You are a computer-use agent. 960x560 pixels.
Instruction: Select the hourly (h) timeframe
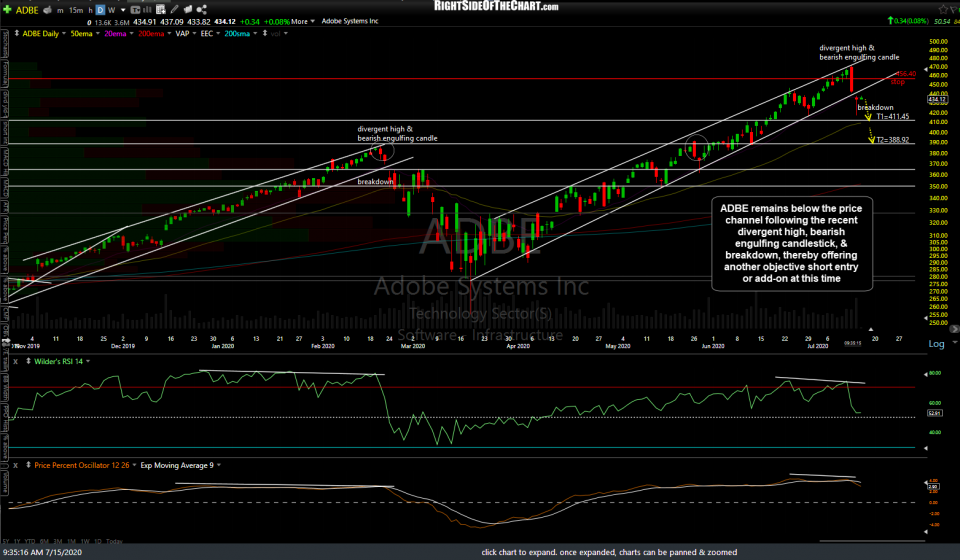[x=91, y=10]
